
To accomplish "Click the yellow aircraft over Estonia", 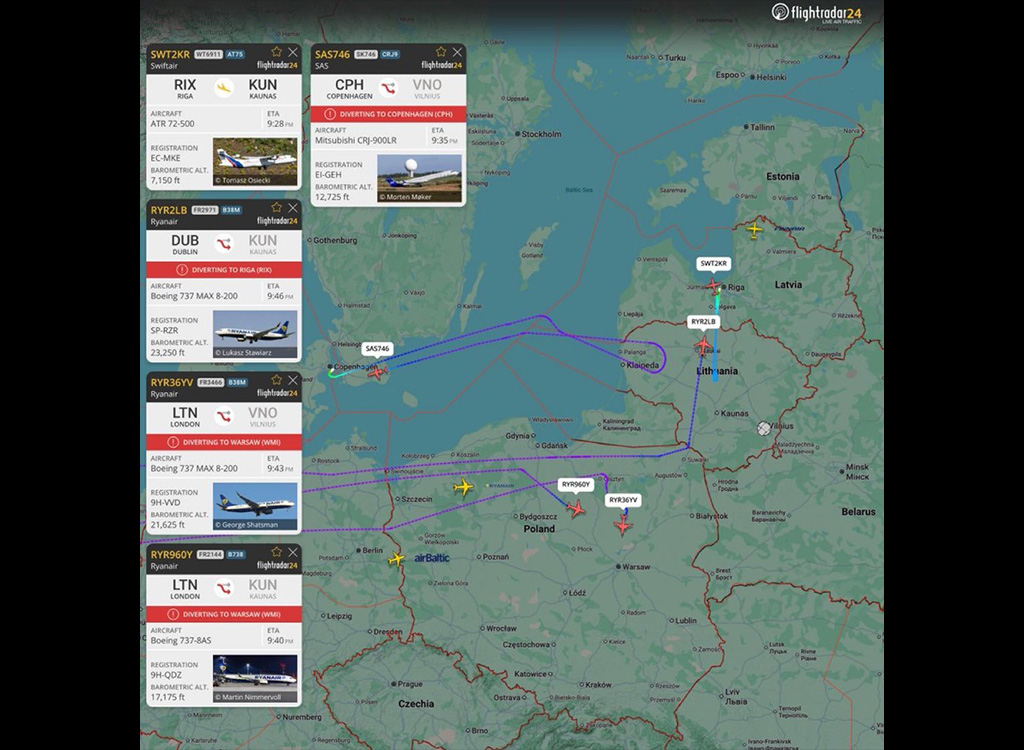I will pos(754,230).
